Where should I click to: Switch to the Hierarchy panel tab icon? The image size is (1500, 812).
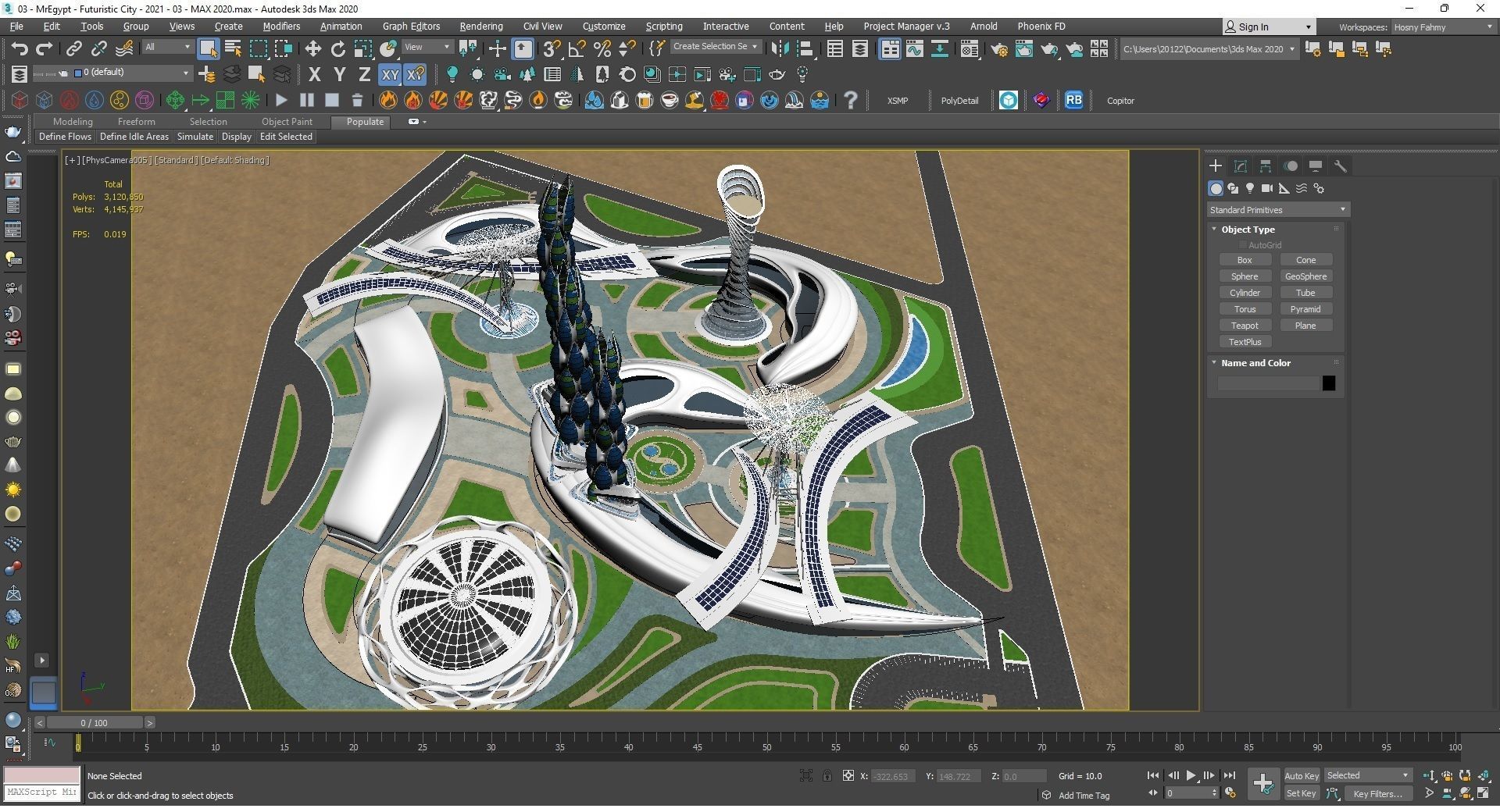(x=1265, y=166)
